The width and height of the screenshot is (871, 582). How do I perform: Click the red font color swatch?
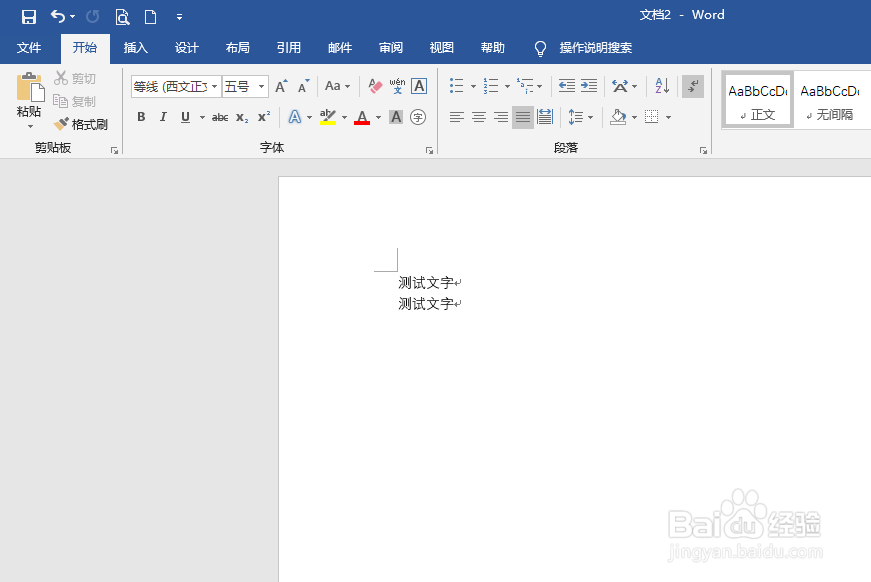point(360,117)
